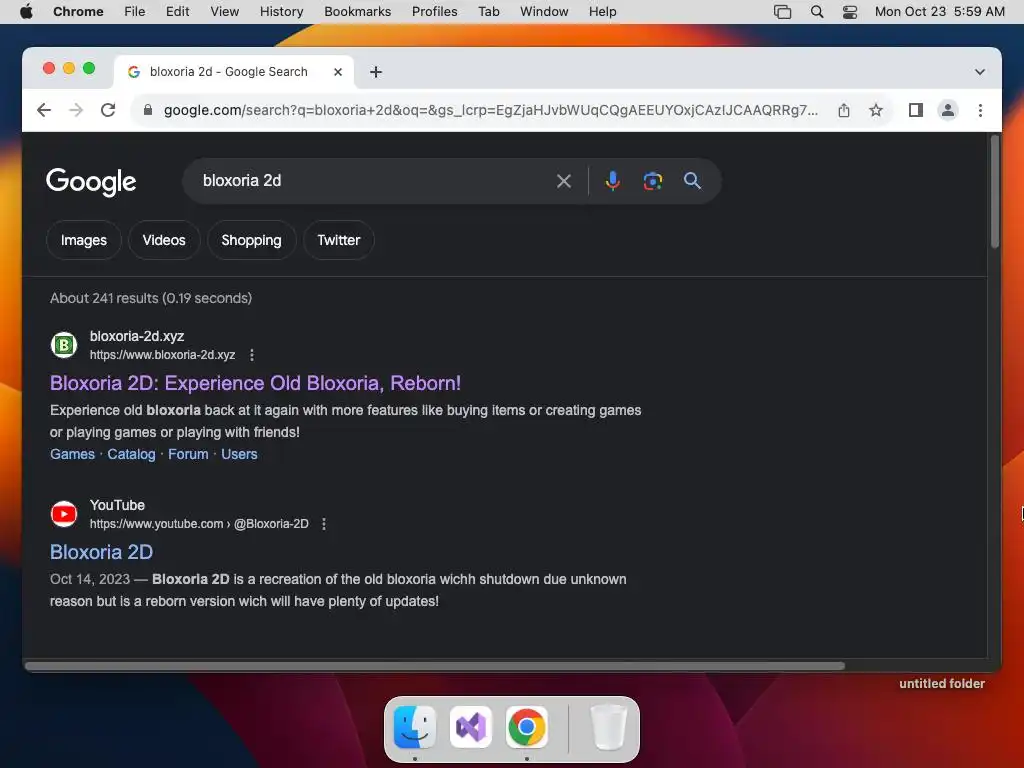This screenshot has height=768, width=1024.
Task: Click the magnifier search button
Action: (x=692, y=181)
